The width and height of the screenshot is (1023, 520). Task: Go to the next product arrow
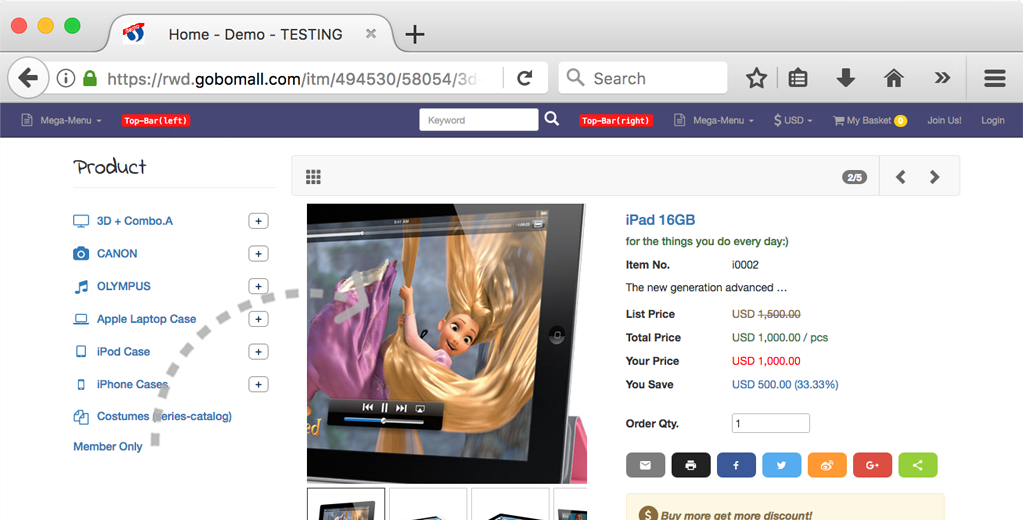(x=934, y=177)
